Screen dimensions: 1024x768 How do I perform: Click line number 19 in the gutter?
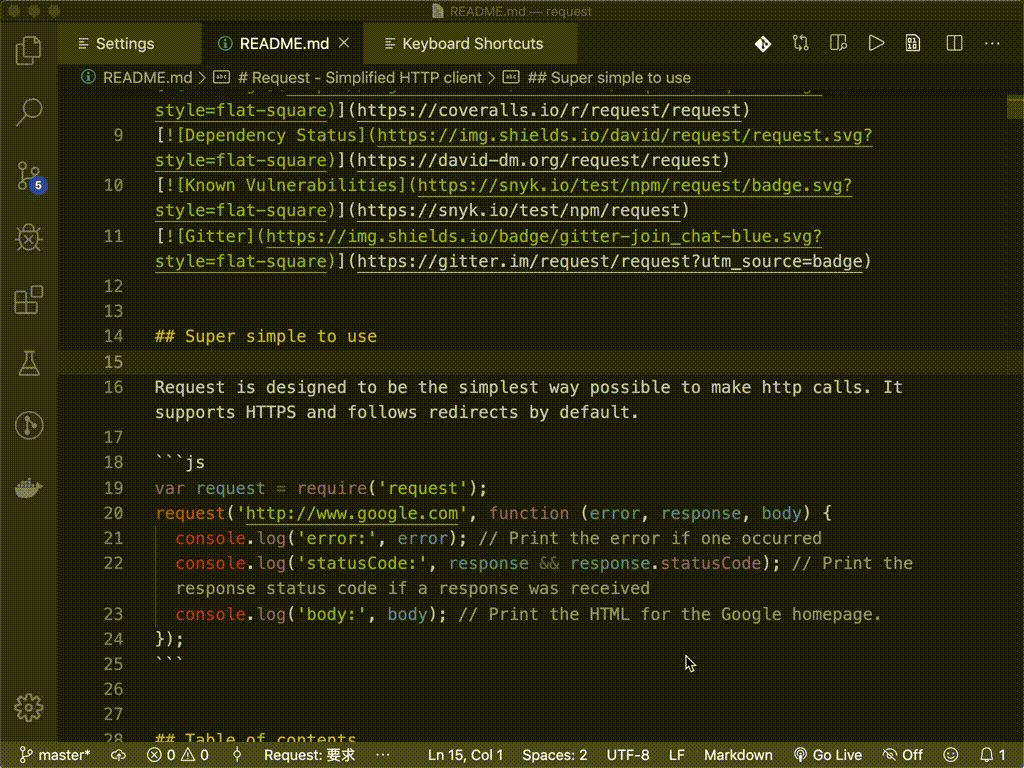pyautogui.click(x=113, y=488)
